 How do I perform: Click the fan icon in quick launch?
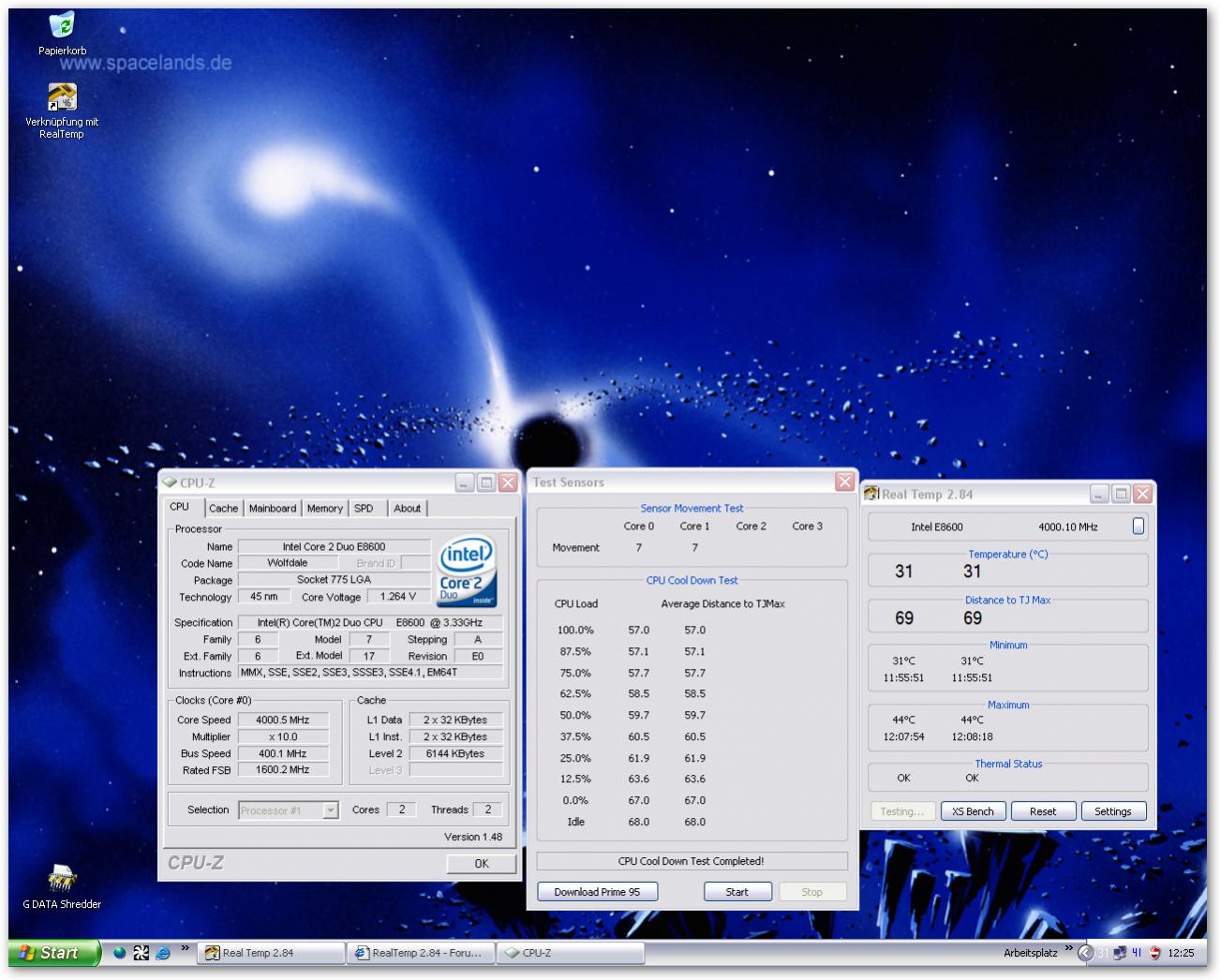pyautogui.click(x=141, y=953)
